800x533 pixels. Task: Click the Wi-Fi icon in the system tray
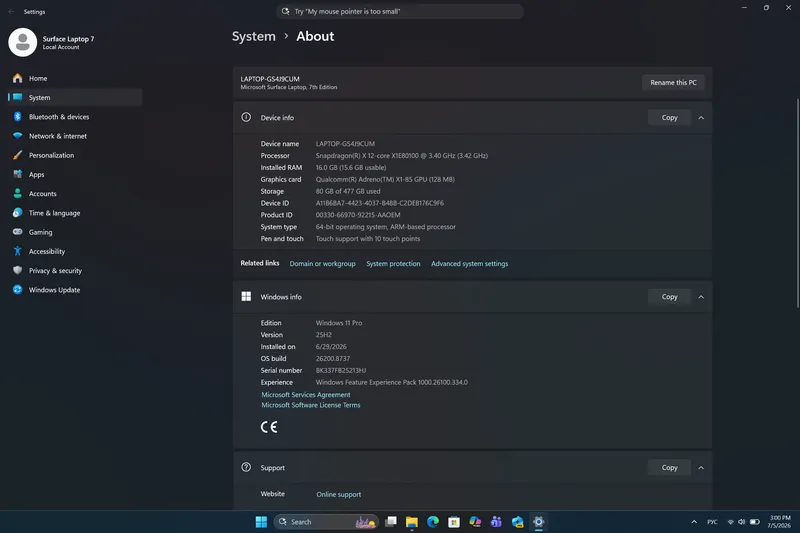[x=731, y=522]
